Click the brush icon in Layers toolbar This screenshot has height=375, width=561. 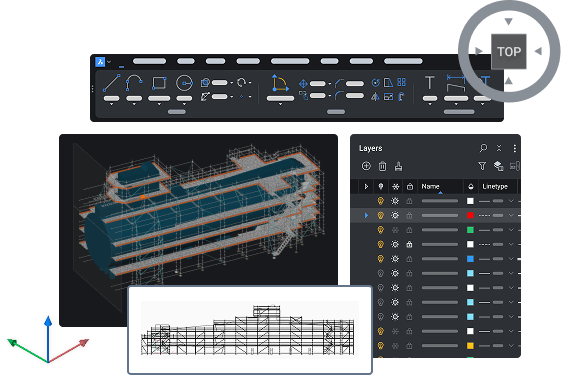click(x=398, y=166)
